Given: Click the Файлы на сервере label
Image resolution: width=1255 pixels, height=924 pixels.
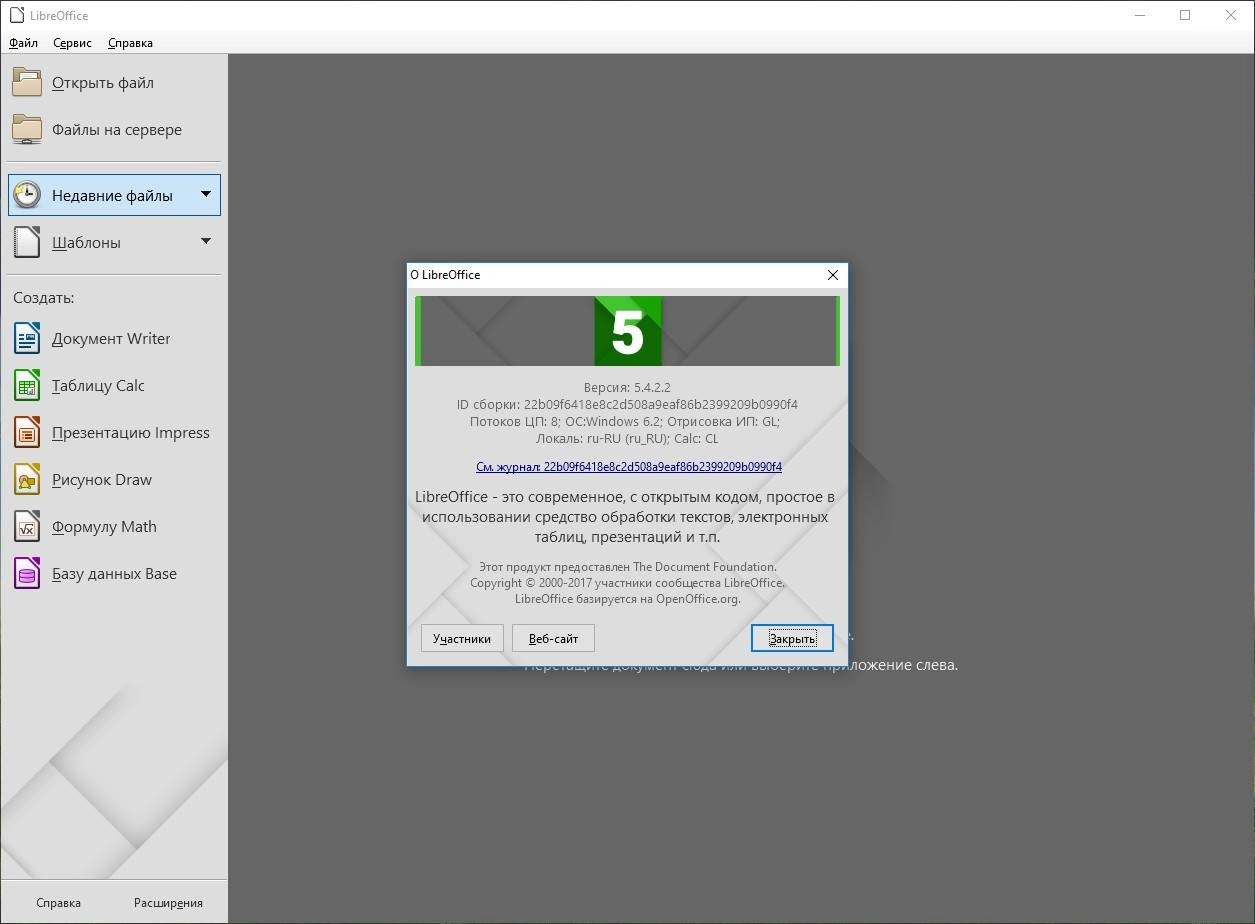Looking at the screenshot, I should tap(117, 130).
